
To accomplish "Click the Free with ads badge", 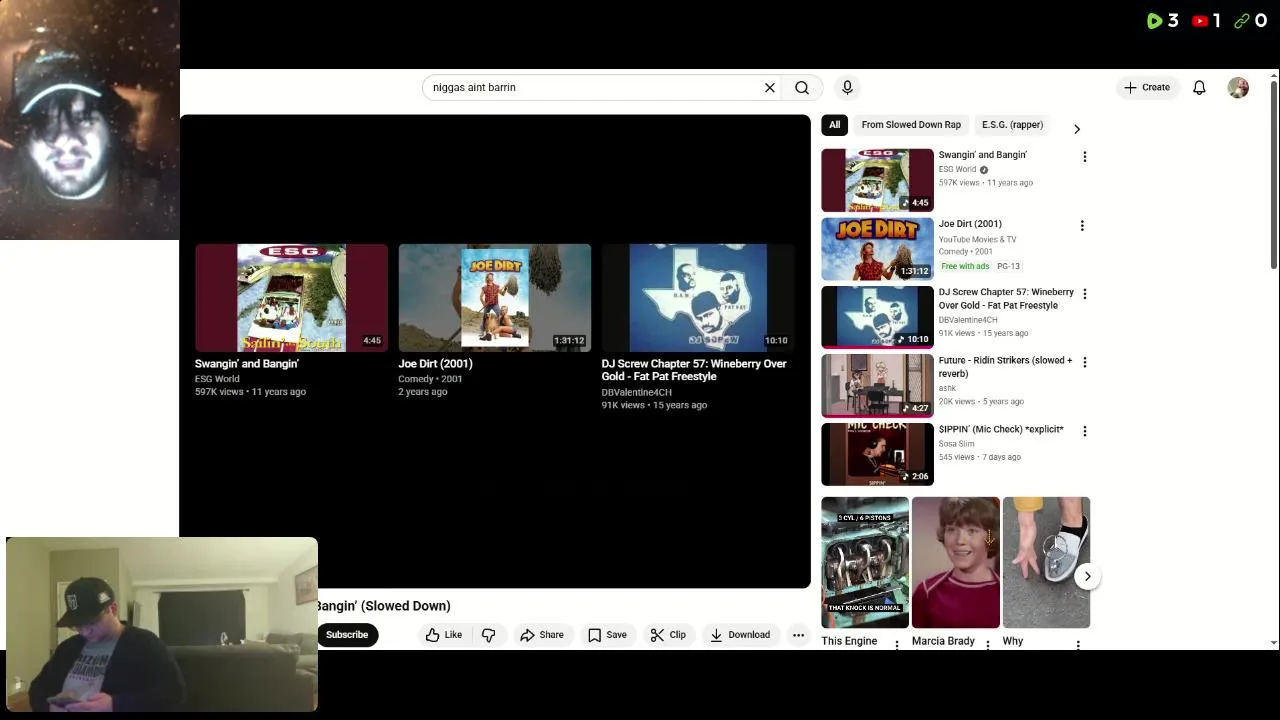I will point(966,266).
